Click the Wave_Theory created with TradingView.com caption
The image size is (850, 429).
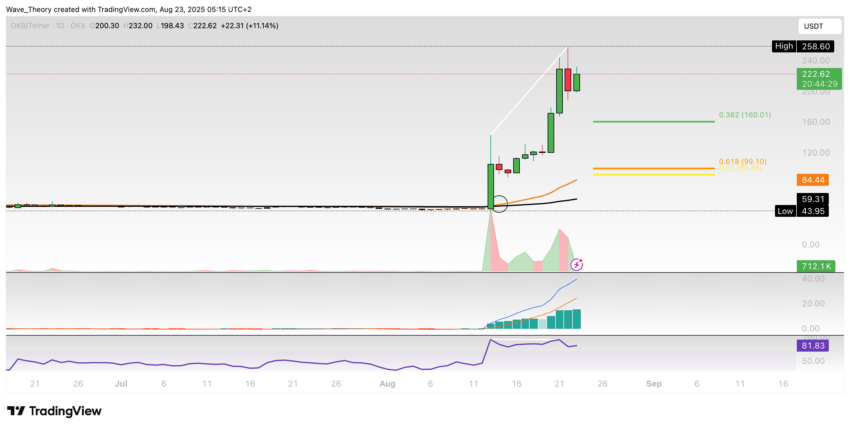click(128, 9)
